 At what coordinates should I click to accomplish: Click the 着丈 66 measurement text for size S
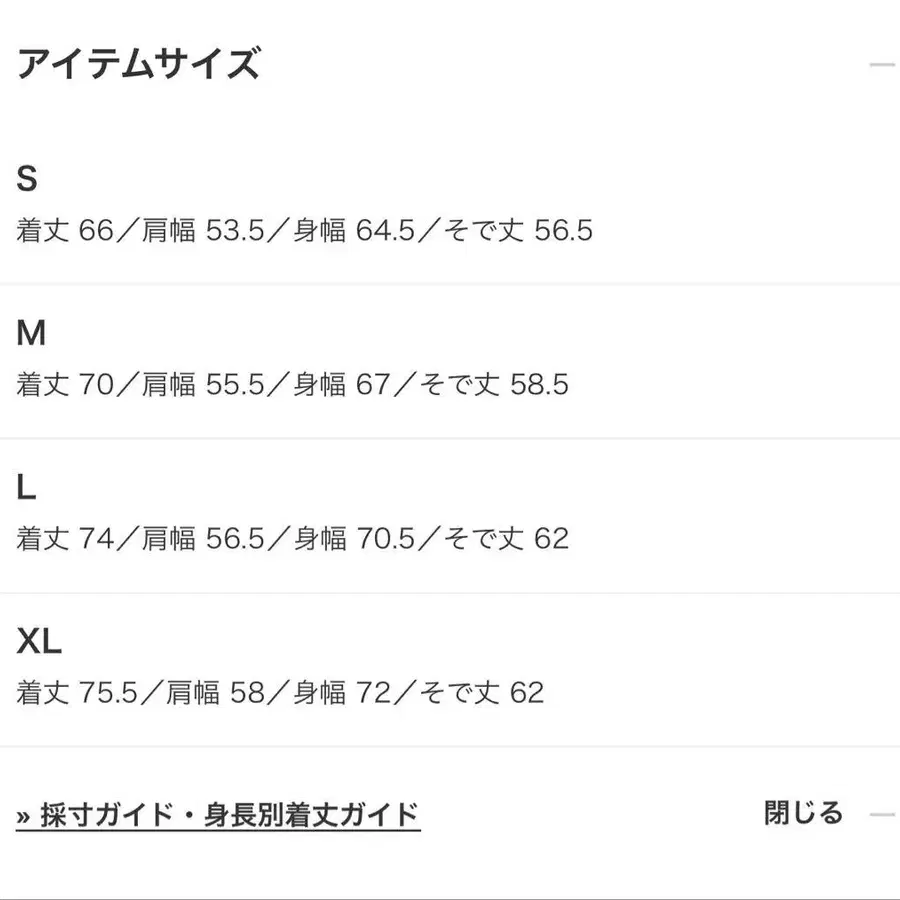click(x=62, y=230)
